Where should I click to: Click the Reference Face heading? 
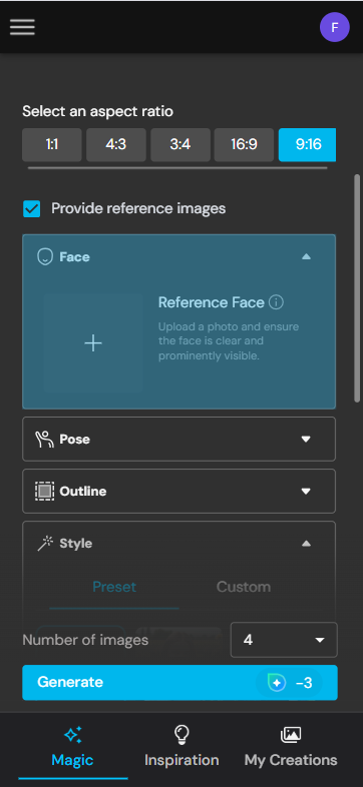point(211,302)
